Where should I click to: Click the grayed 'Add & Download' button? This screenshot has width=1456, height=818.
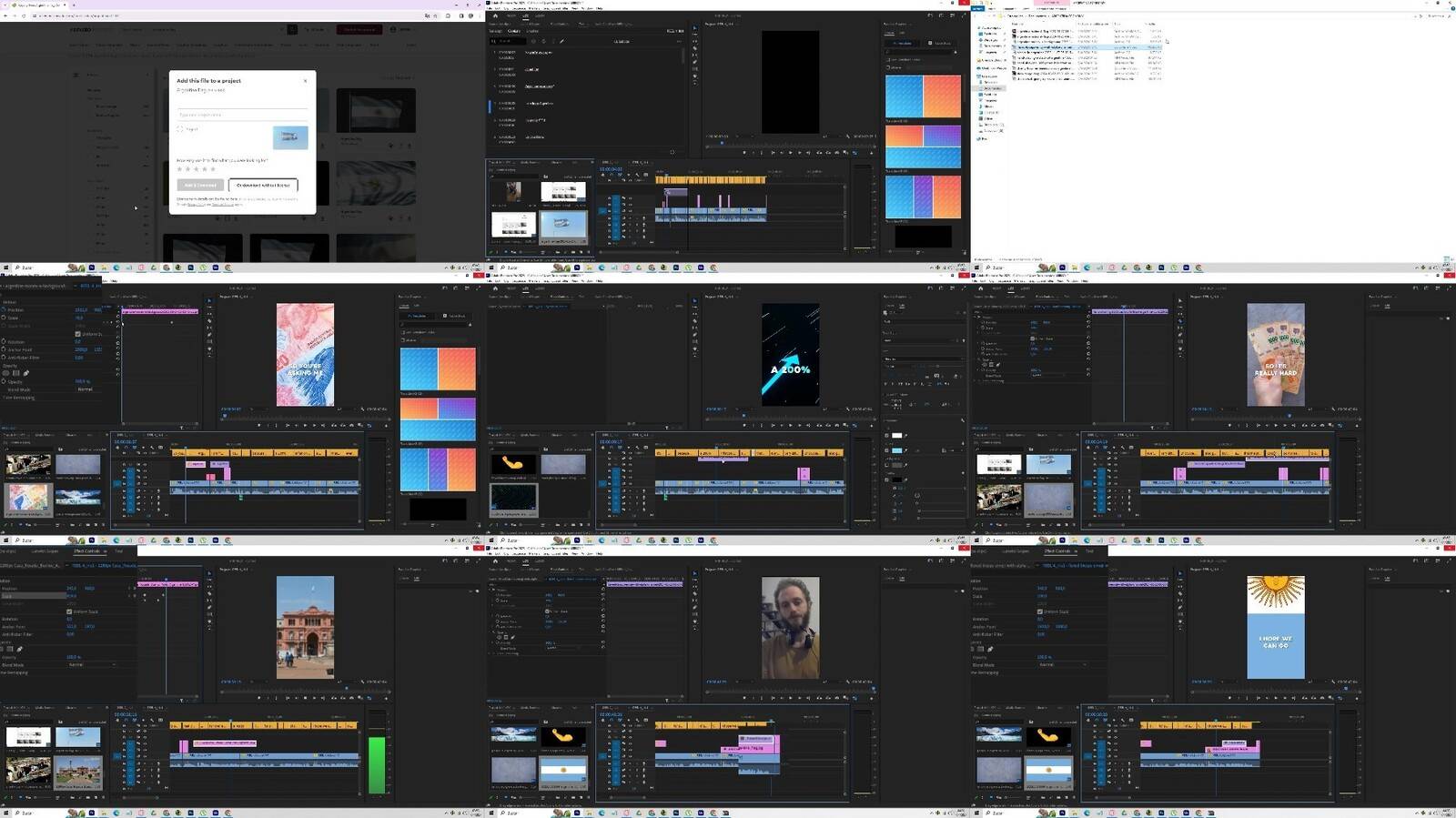click(200, 185)
